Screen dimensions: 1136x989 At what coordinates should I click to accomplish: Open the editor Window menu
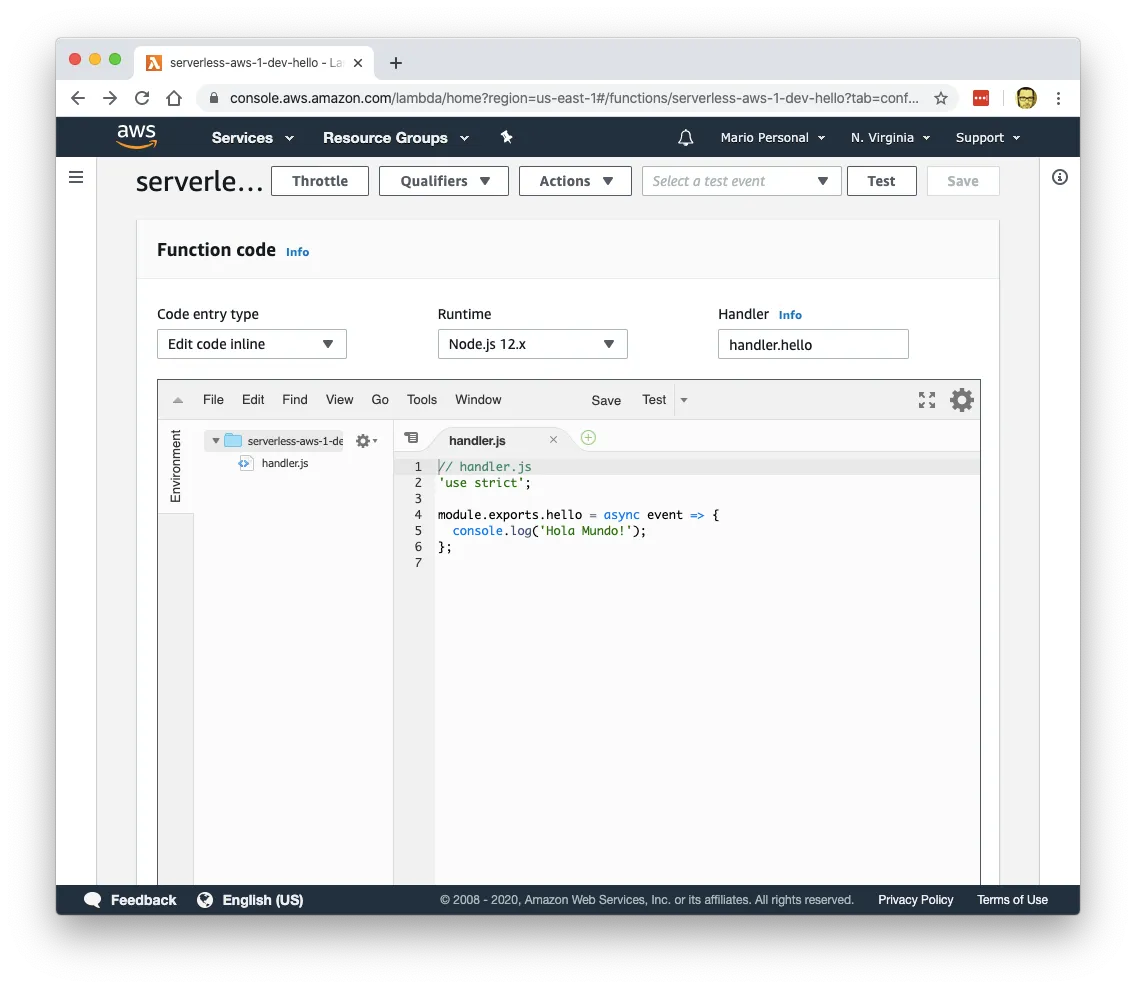(x=478, y=400)
